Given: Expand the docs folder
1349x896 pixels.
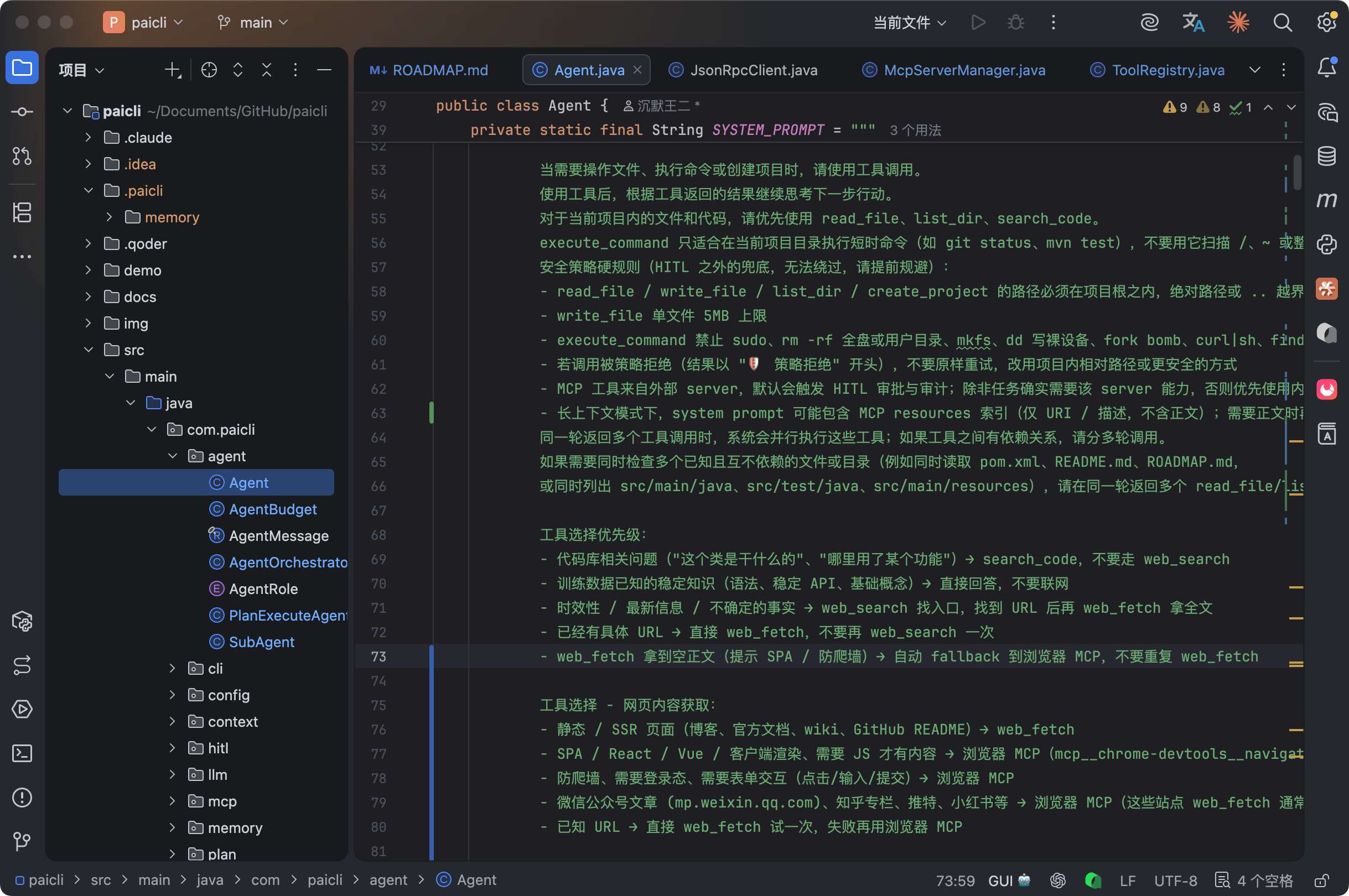Looking at the screenshot, I should point(88,296).
